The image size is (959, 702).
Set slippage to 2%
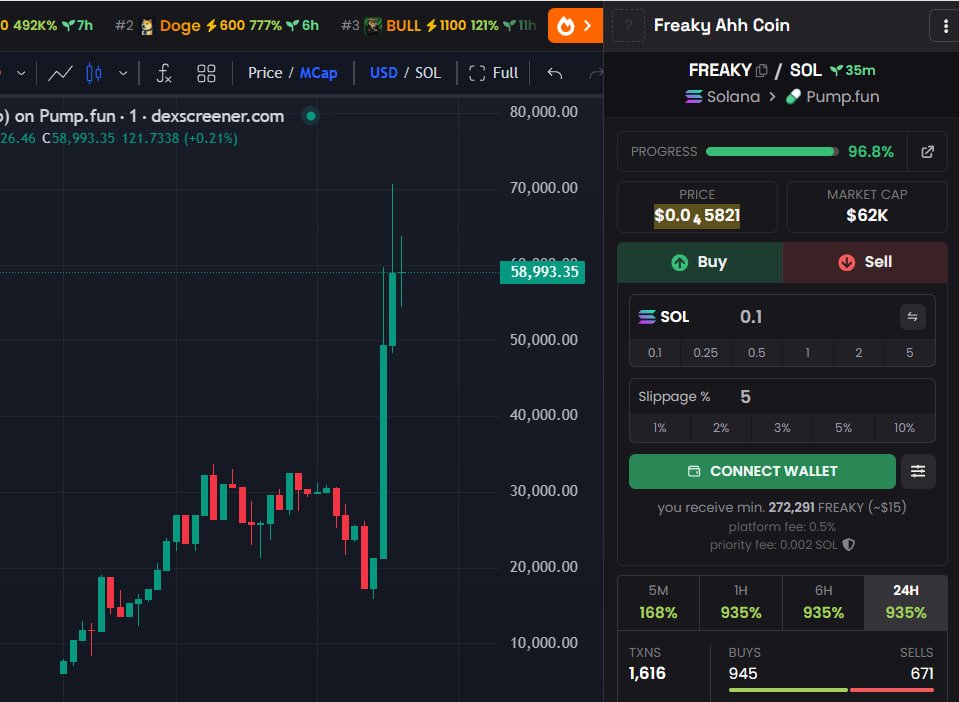pyautogui.click(x=720, y=428)
